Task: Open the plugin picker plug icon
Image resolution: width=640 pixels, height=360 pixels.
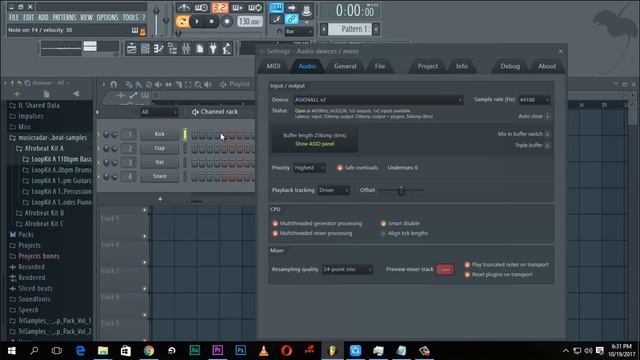Action: (x=213, y=49)
